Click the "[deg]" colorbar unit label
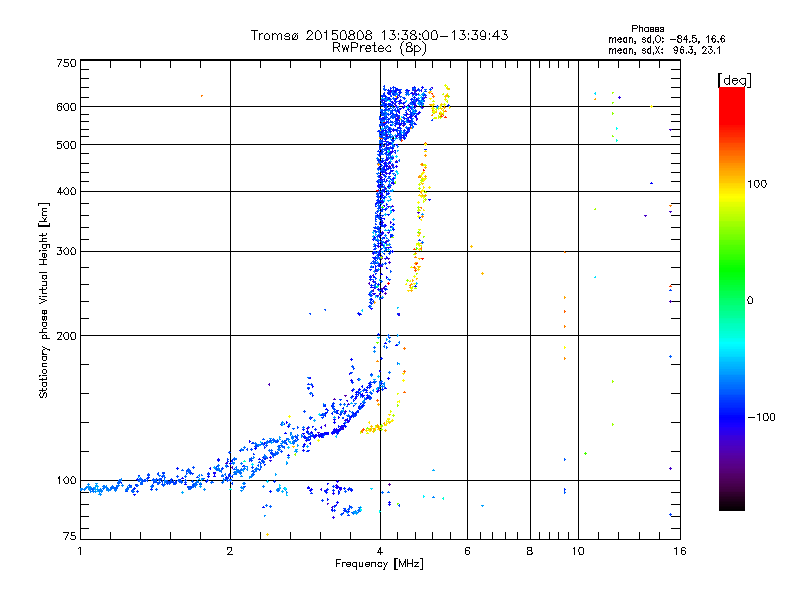The image size is (800, 600). tap(734, 81)
